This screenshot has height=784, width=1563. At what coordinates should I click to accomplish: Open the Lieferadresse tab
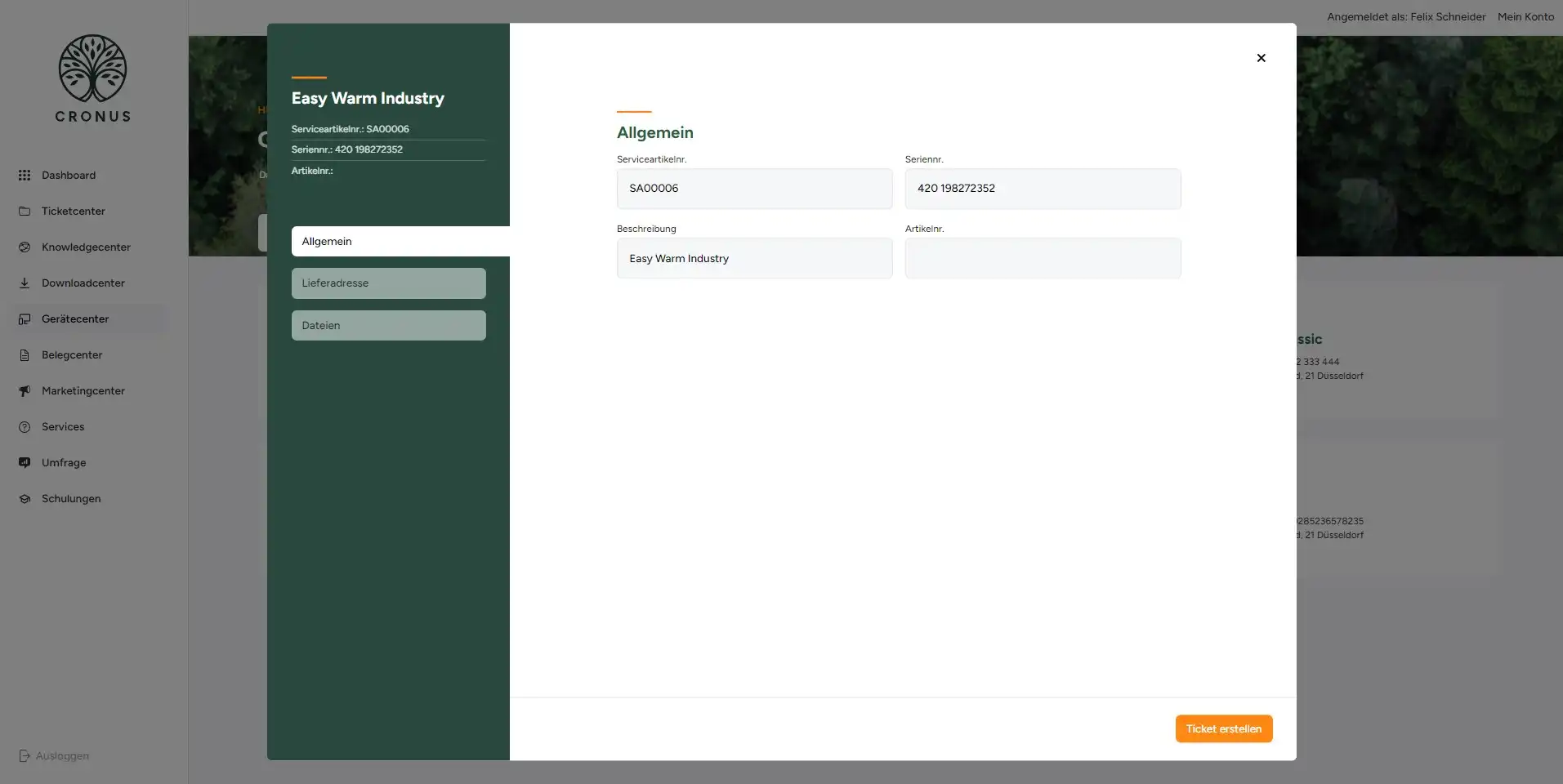388,283
